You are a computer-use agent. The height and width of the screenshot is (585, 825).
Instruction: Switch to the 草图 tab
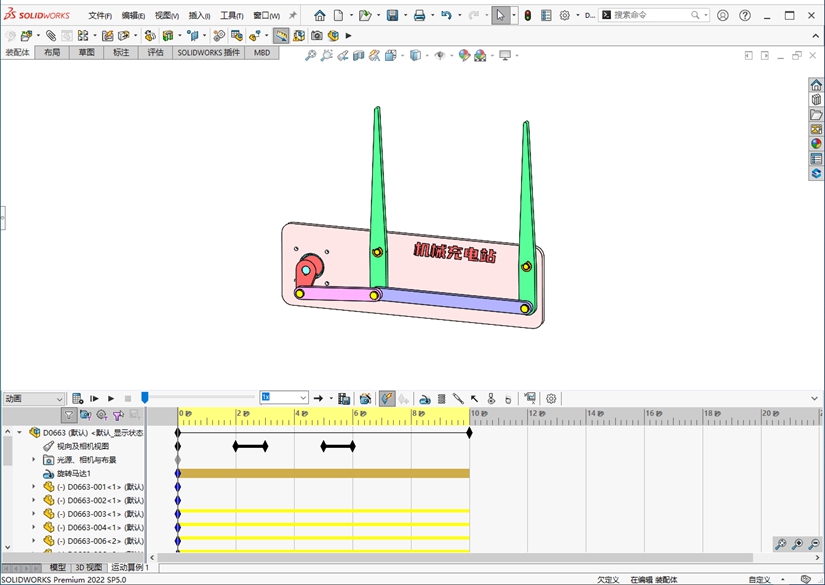[x=87, y=52]
